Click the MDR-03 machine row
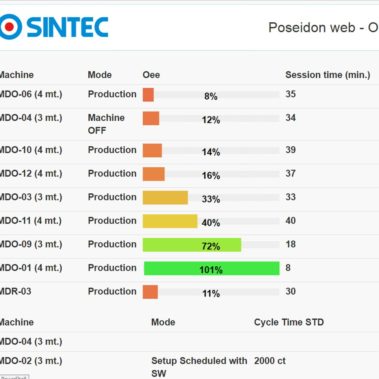 pyautogui.click(x=189, y=292)
